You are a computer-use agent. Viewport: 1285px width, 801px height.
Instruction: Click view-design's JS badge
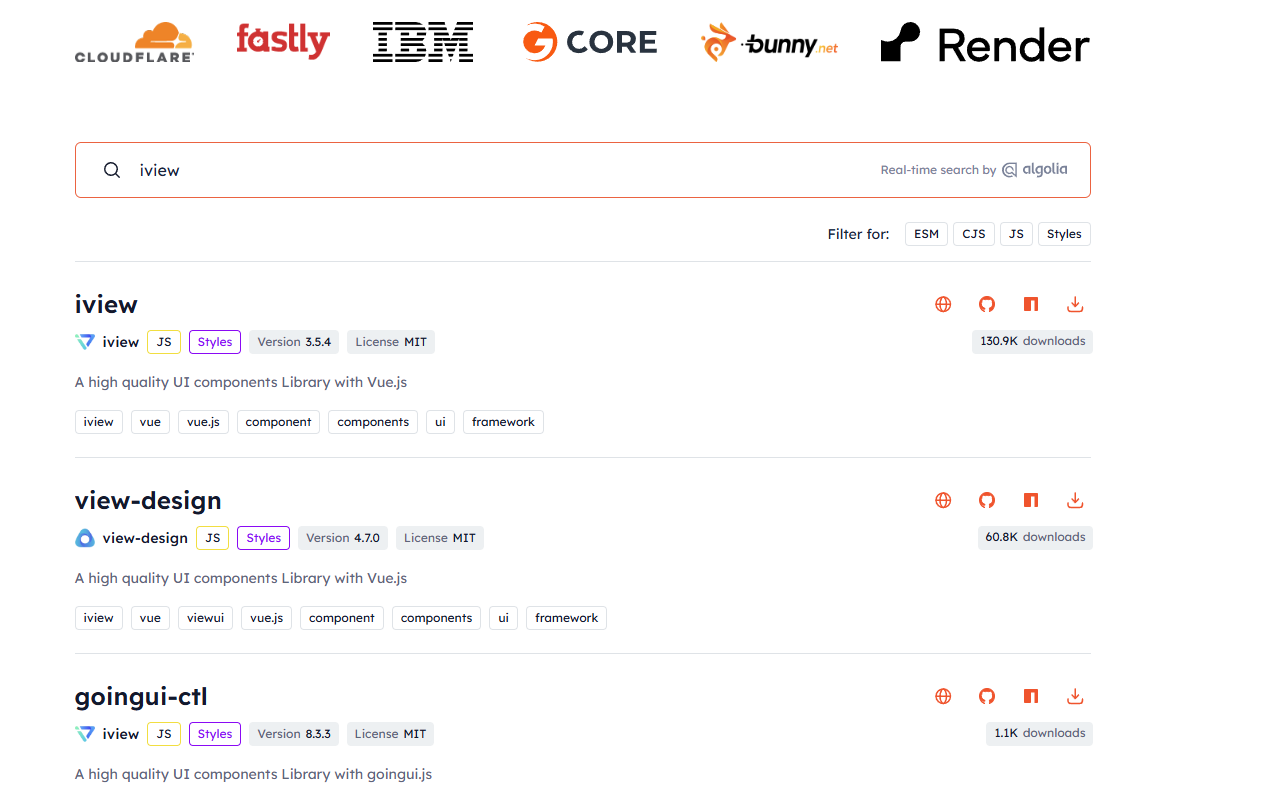[x=213, y=538]
